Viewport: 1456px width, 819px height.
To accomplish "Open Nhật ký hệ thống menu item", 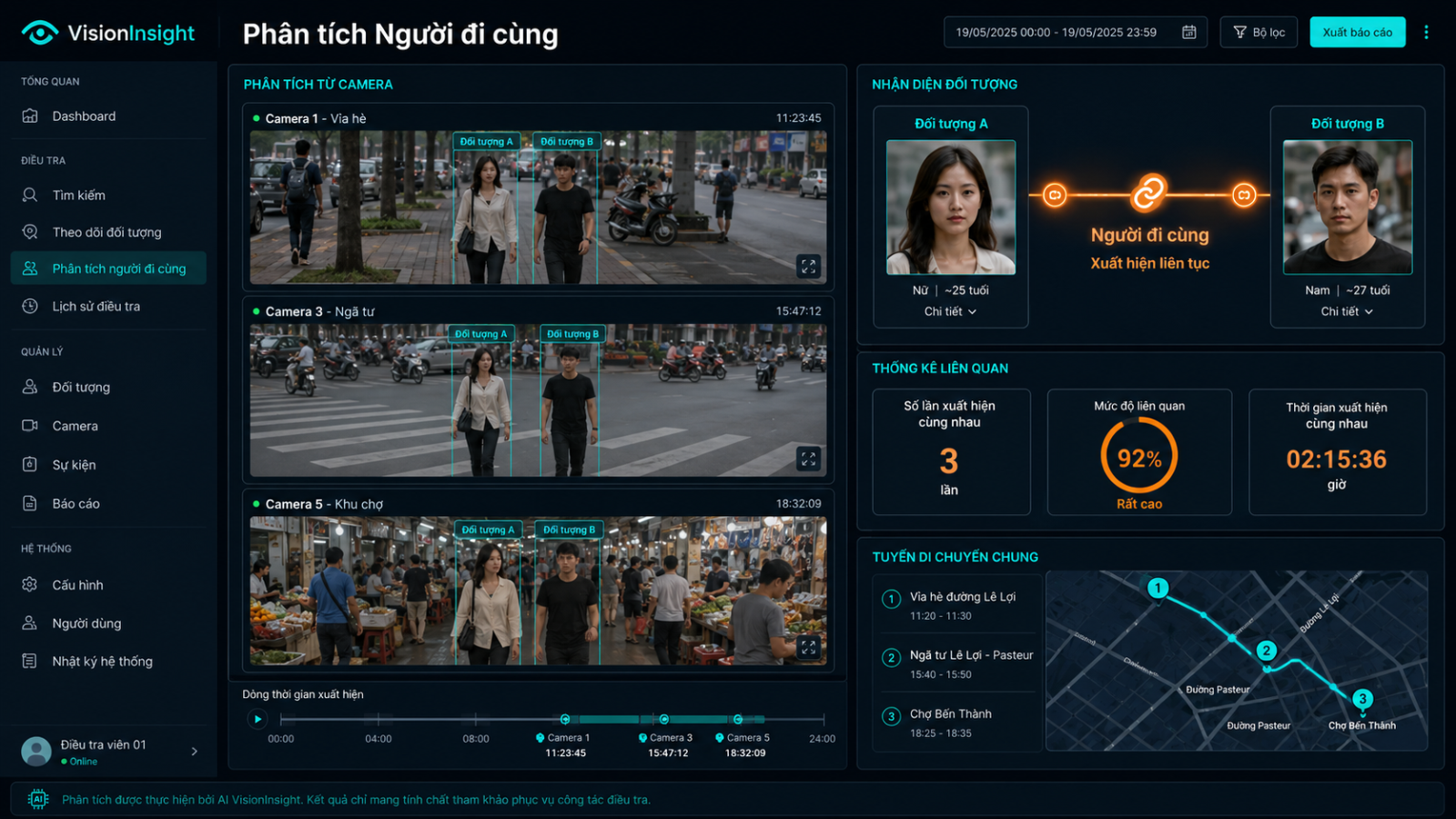I will pyautogui.click(x=108, y=662).
